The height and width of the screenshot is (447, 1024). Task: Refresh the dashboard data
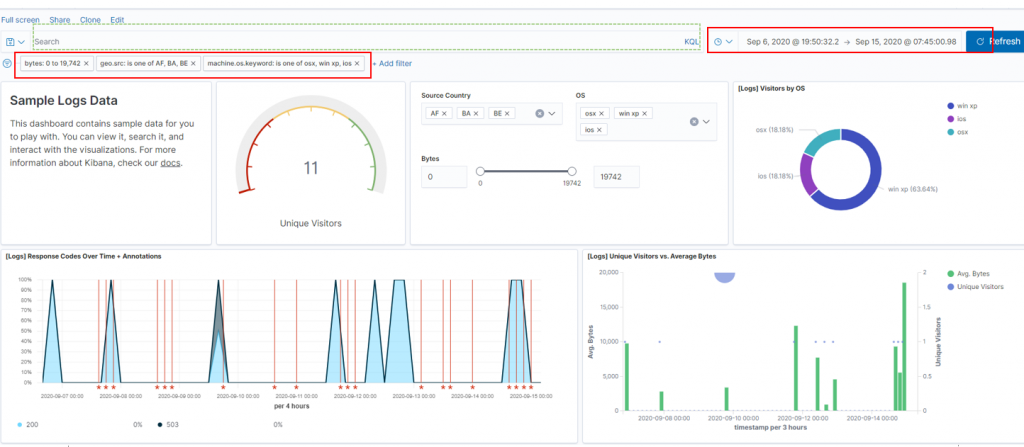coord(995,41)
